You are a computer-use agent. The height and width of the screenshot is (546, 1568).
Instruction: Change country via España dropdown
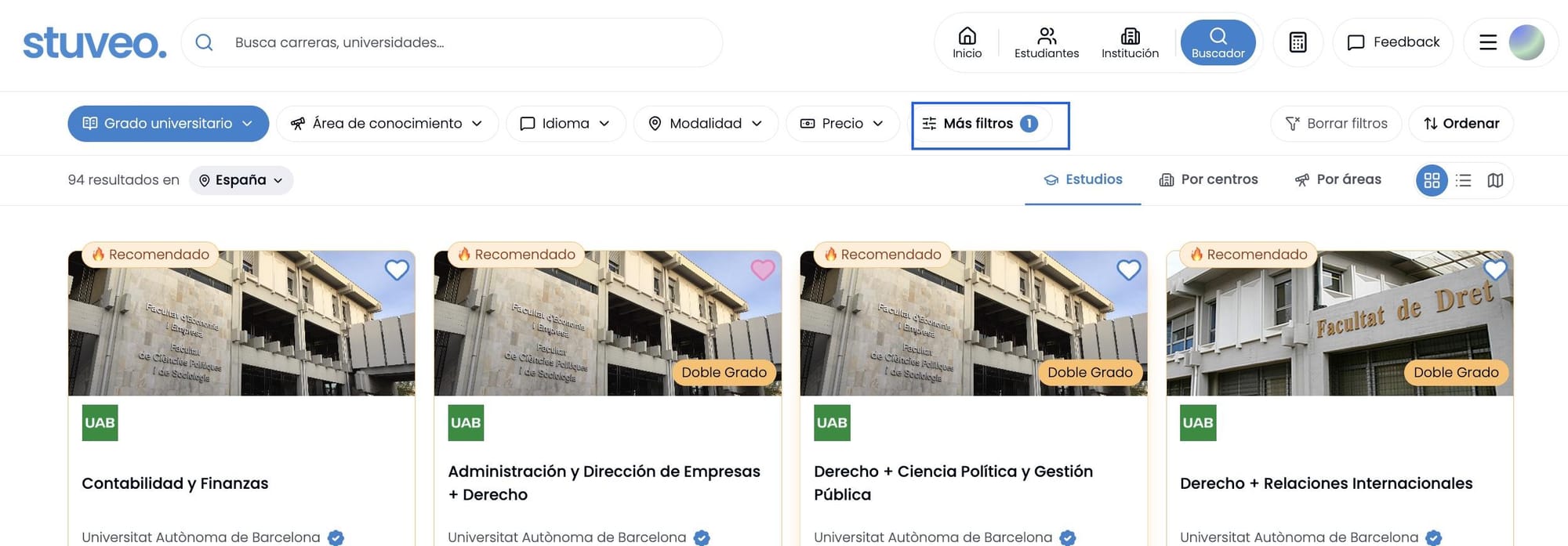point(241,180)
